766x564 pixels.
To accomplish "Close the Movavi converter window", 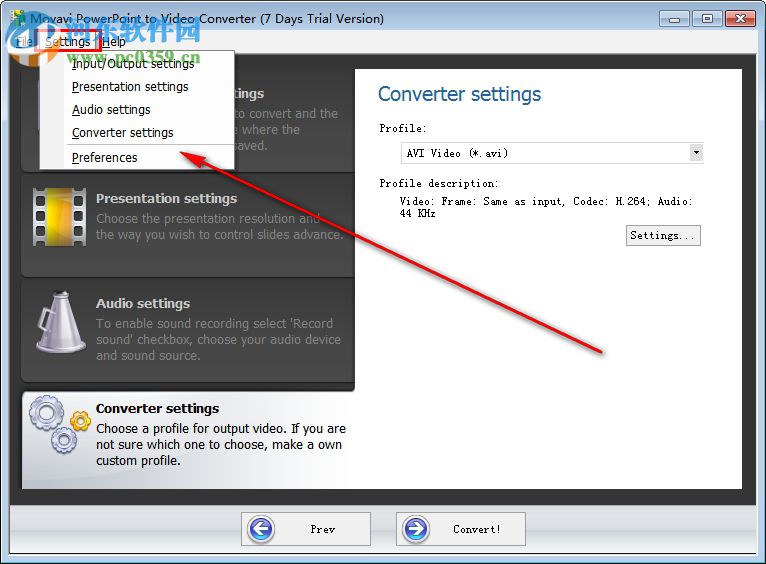I will 740,19.
